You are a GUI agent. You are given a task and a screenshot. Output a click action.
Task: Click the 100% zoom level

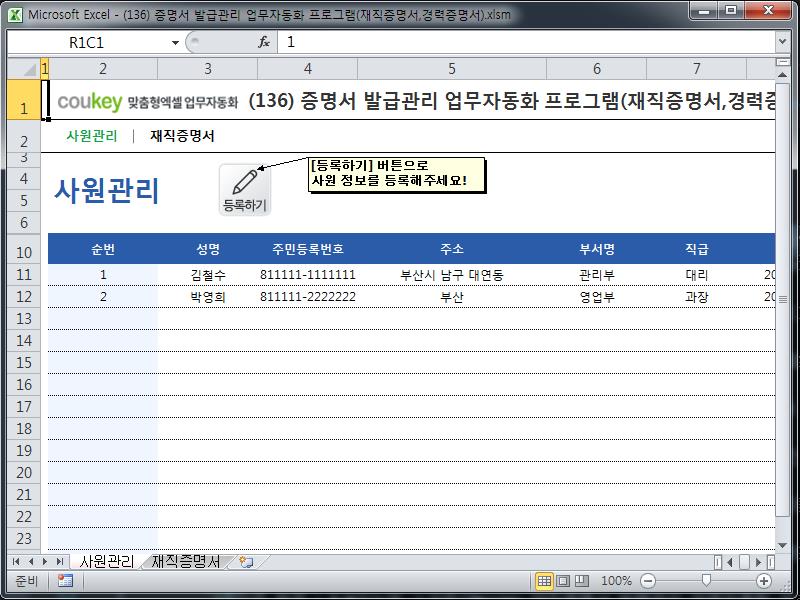coord(616,581)
